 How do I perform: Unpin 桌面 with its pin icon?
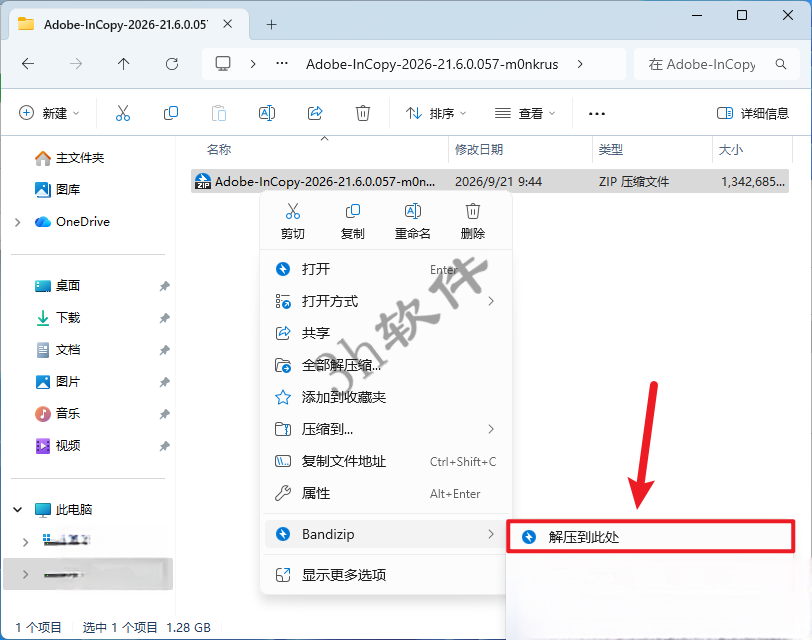(164, 286)
